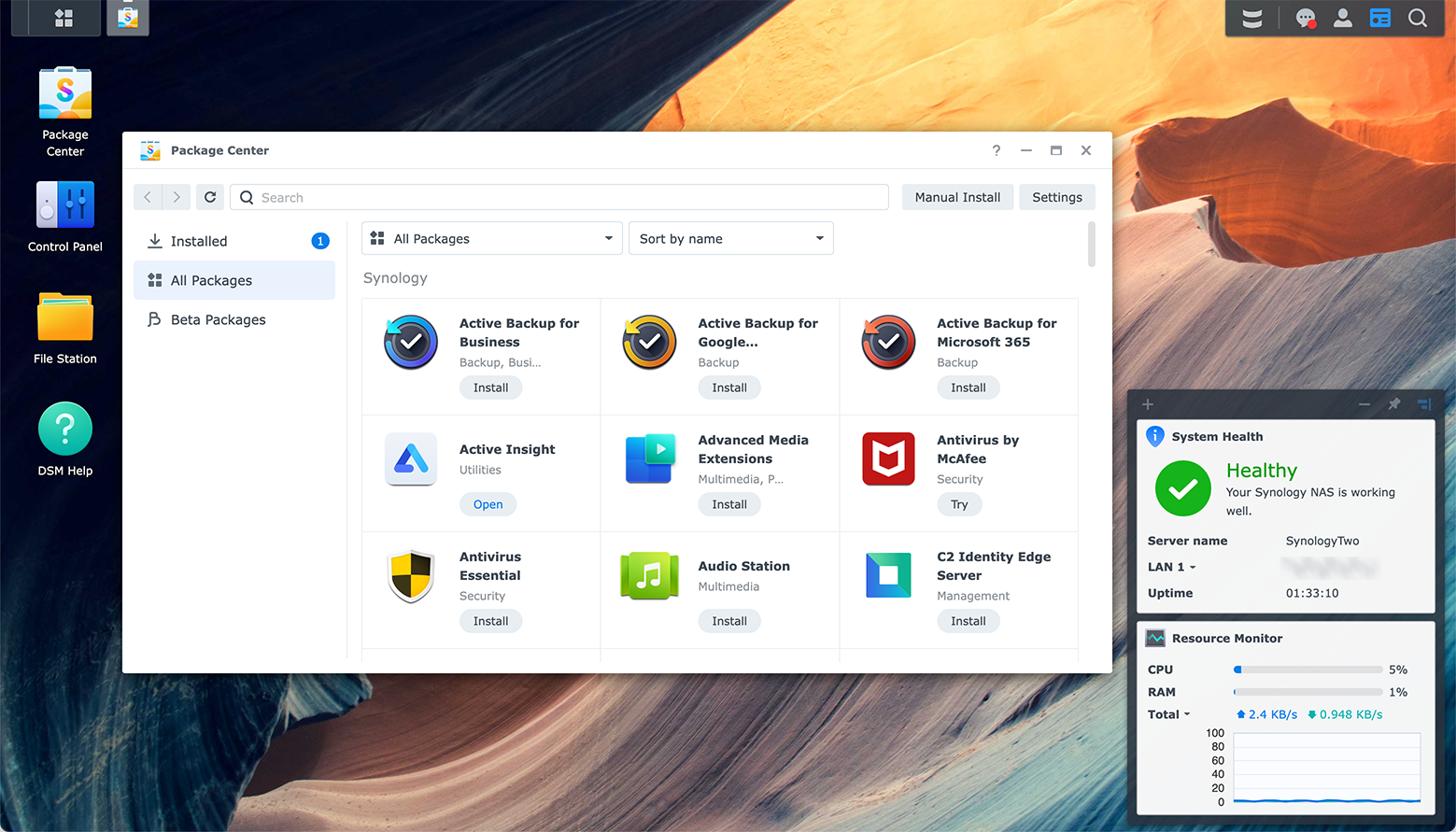The width and height of the screenshot is (1456, 832).
Task: Click the Active Backup for Business icon
Action: point(411,342)
